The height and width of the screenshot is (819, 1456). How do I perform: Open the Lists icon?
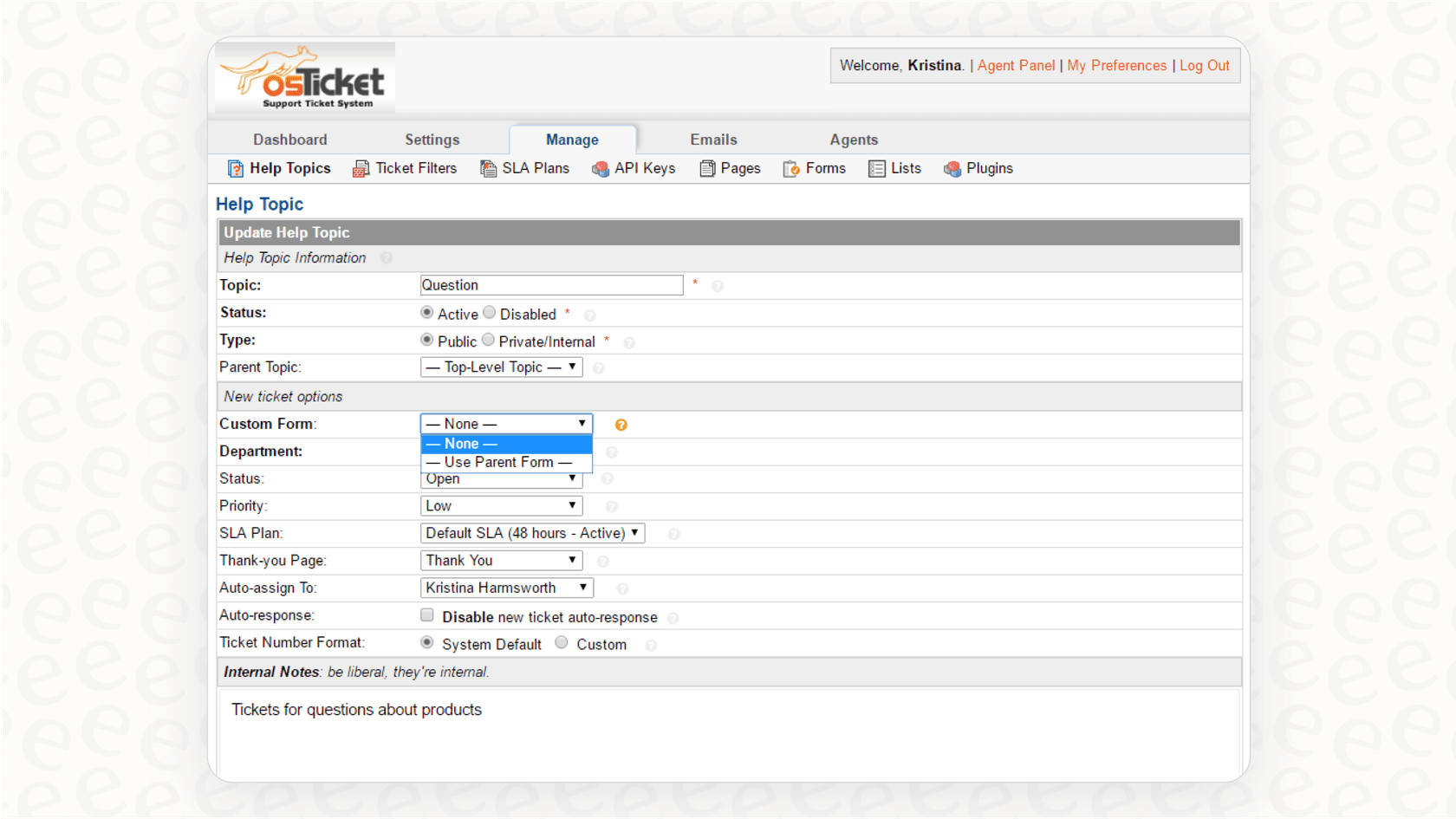pyautogui.click(x=876, y=168)
